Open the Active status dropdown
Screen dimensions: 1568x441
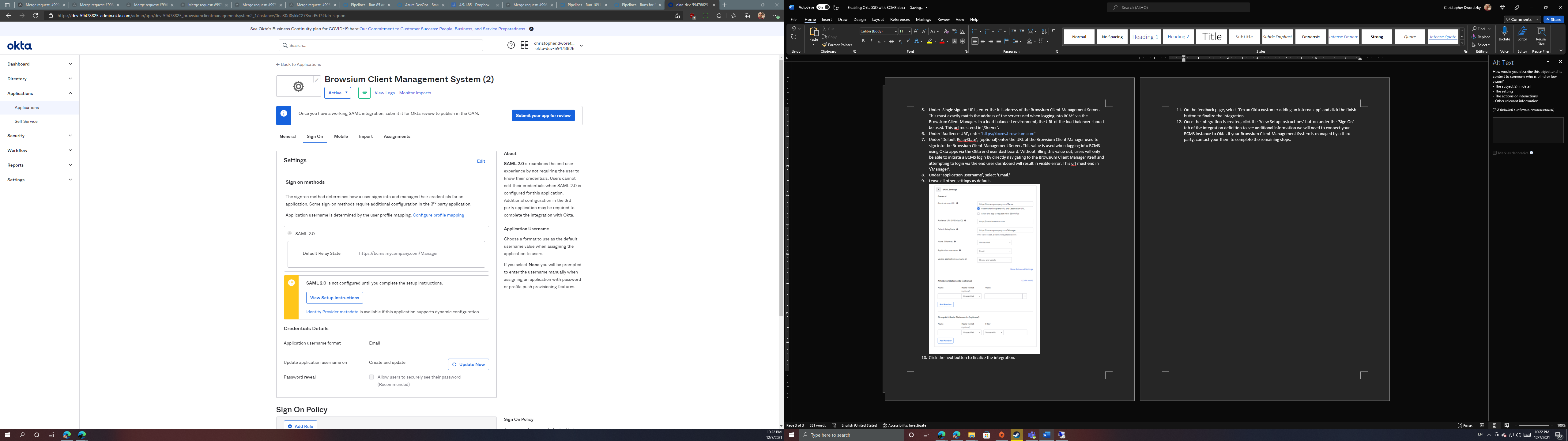[337, 92]
